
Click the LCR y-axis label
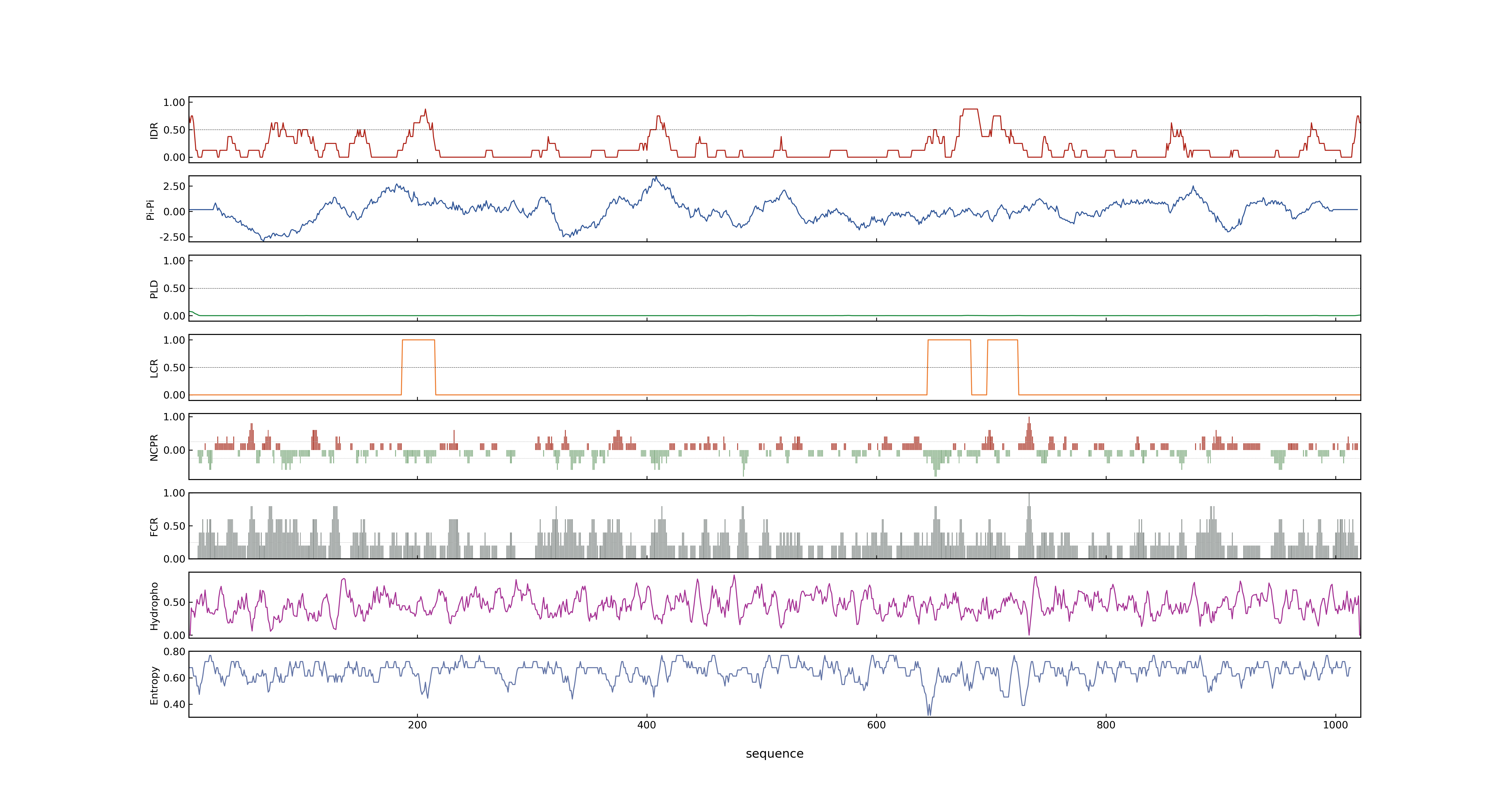154,368
